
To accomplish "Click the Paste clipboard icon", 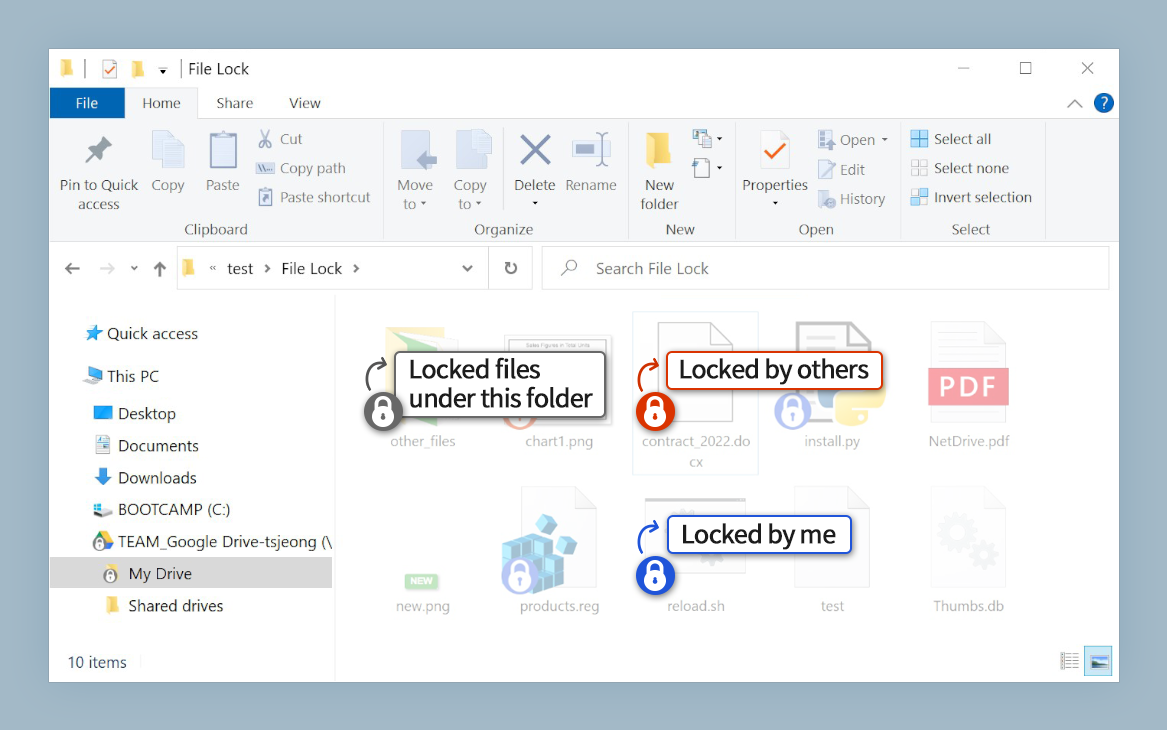I will coord(222,152).
